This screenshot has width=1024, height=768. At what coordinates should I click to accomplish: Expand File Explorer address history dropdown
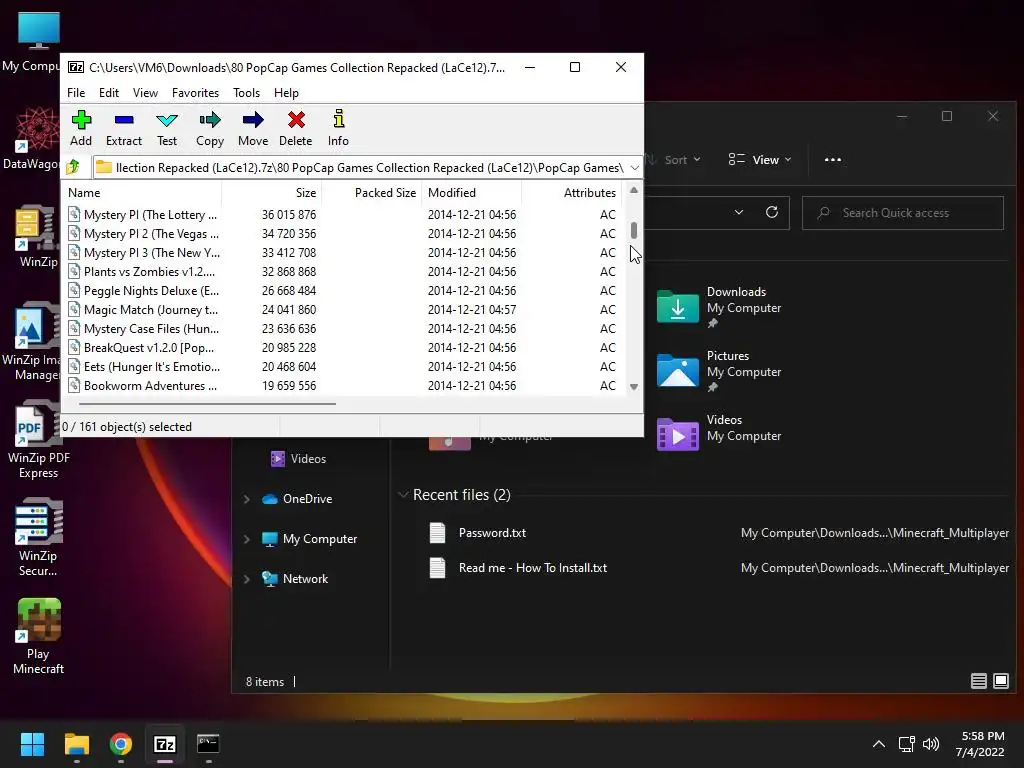[x=739, y=212]
